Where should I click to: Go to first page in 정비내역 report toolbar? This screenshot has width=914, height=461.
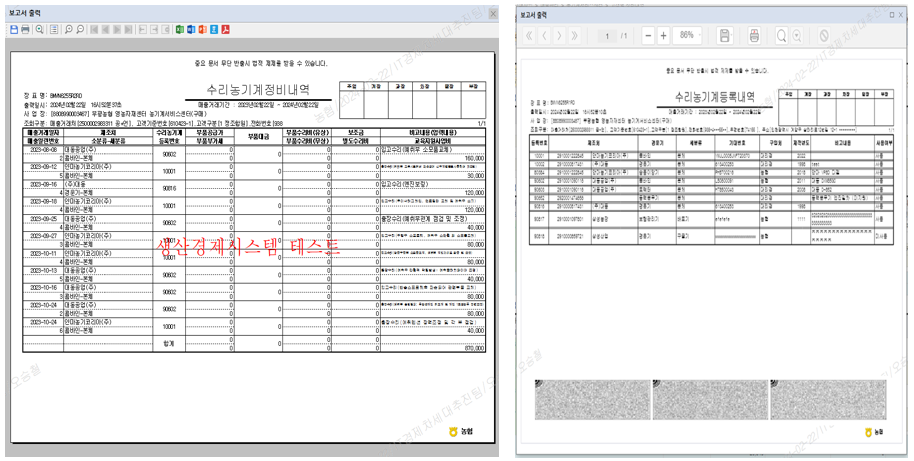pos(94,29)
